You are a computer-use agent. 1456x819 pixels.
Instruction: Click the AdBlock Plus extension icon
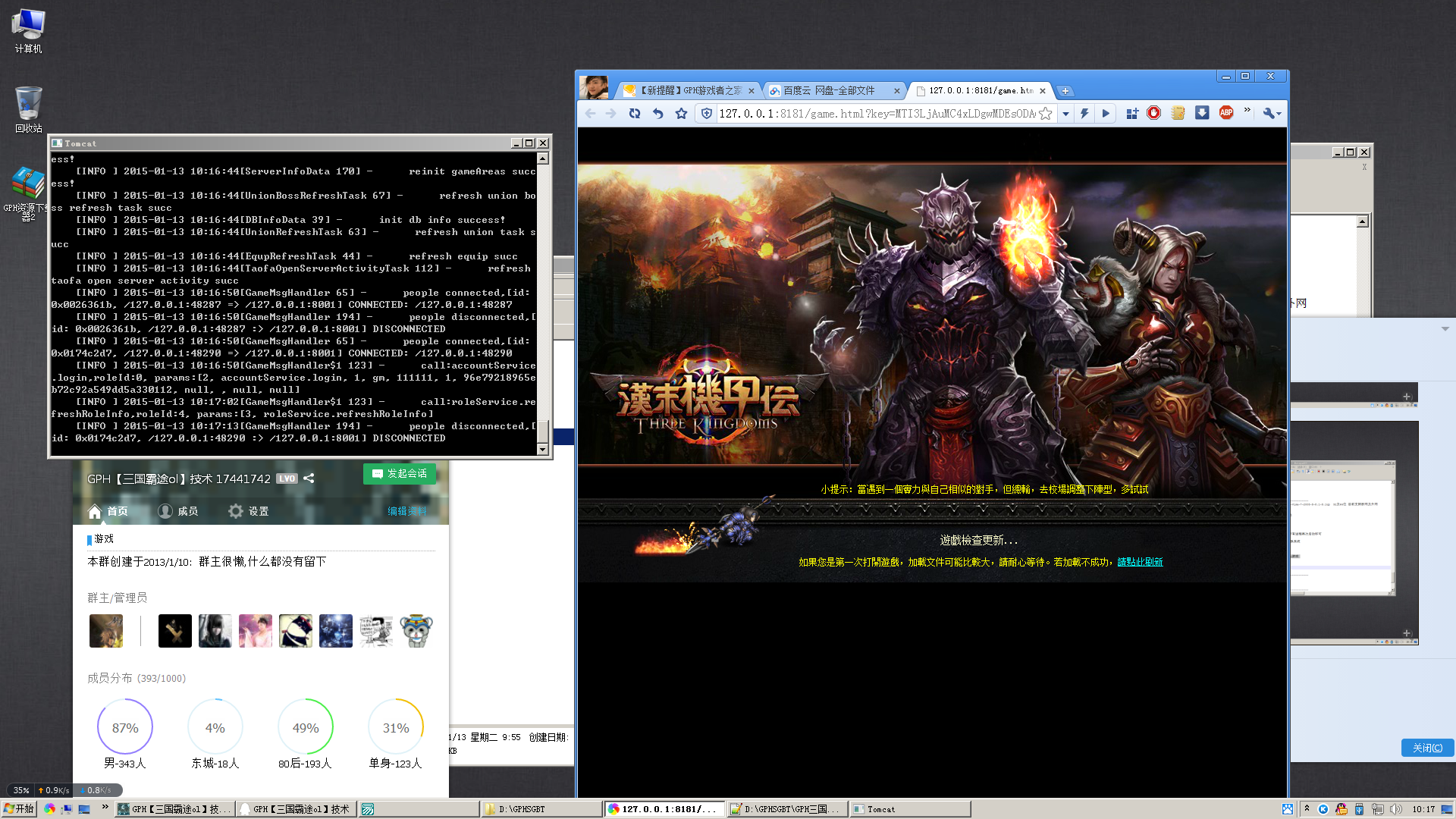[x=1225, y=113]
